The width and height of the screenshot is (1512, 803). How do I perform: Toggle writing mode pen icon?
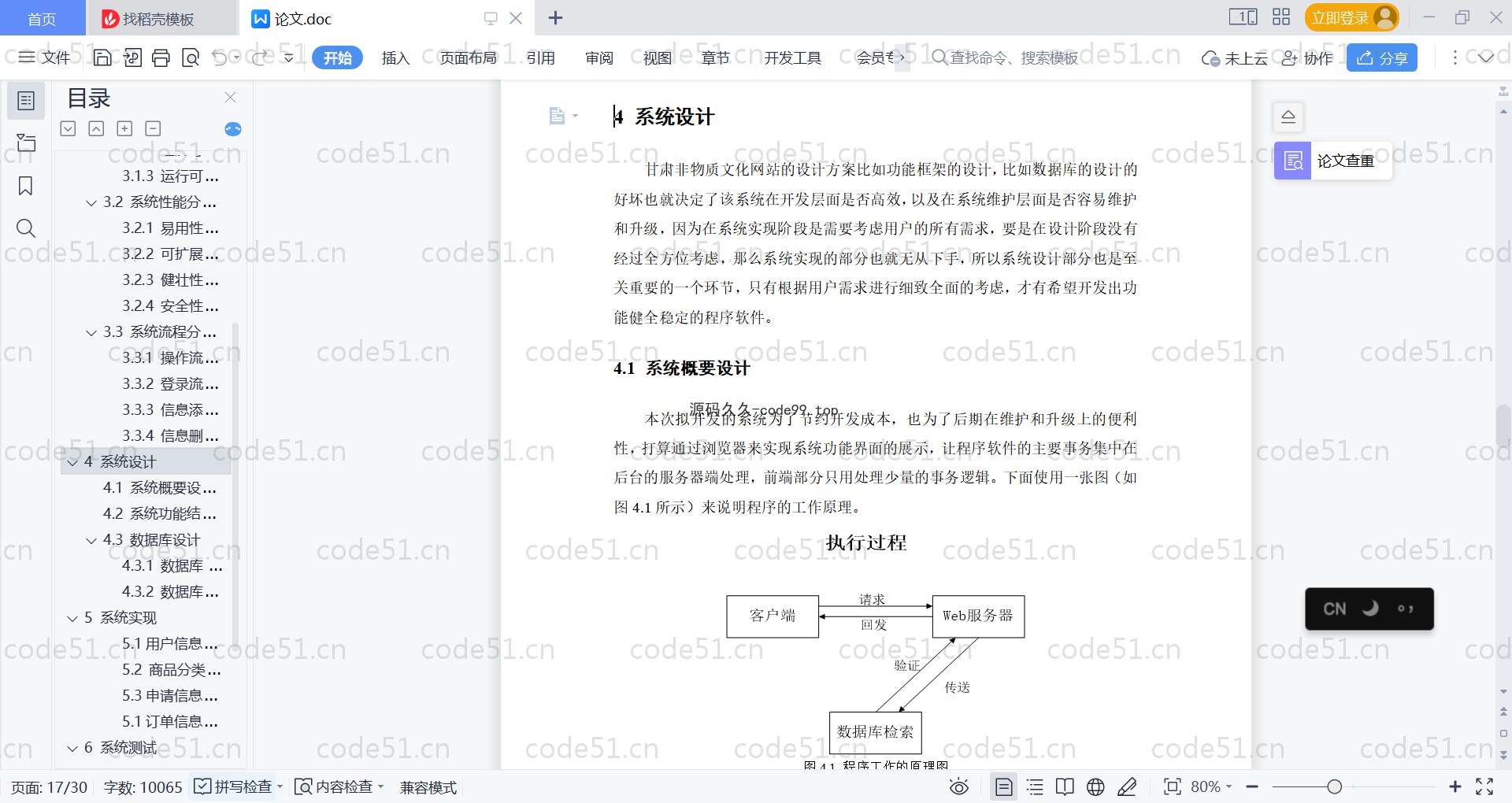pyautogui.click(x=1127, y=786)
